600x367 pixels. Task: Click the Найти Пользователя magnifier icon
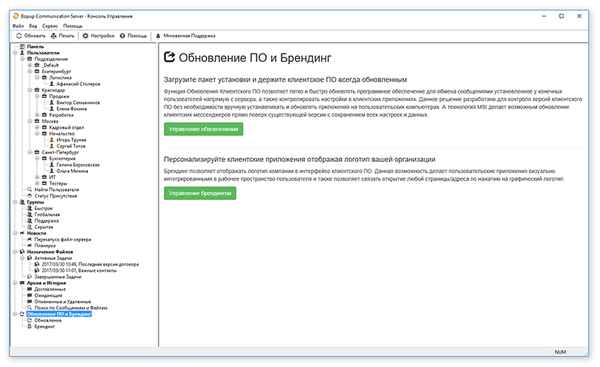pos(29,189)
